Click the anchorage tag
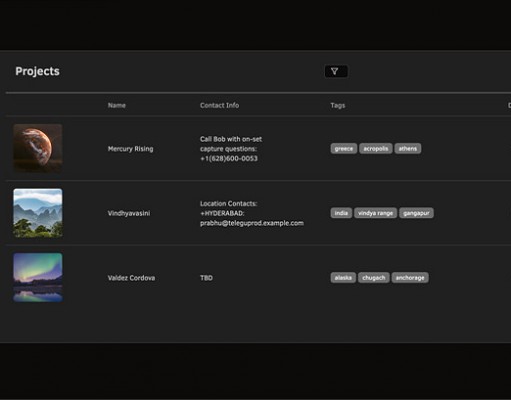This screenshot has height=400, width=511. point(410,278)
